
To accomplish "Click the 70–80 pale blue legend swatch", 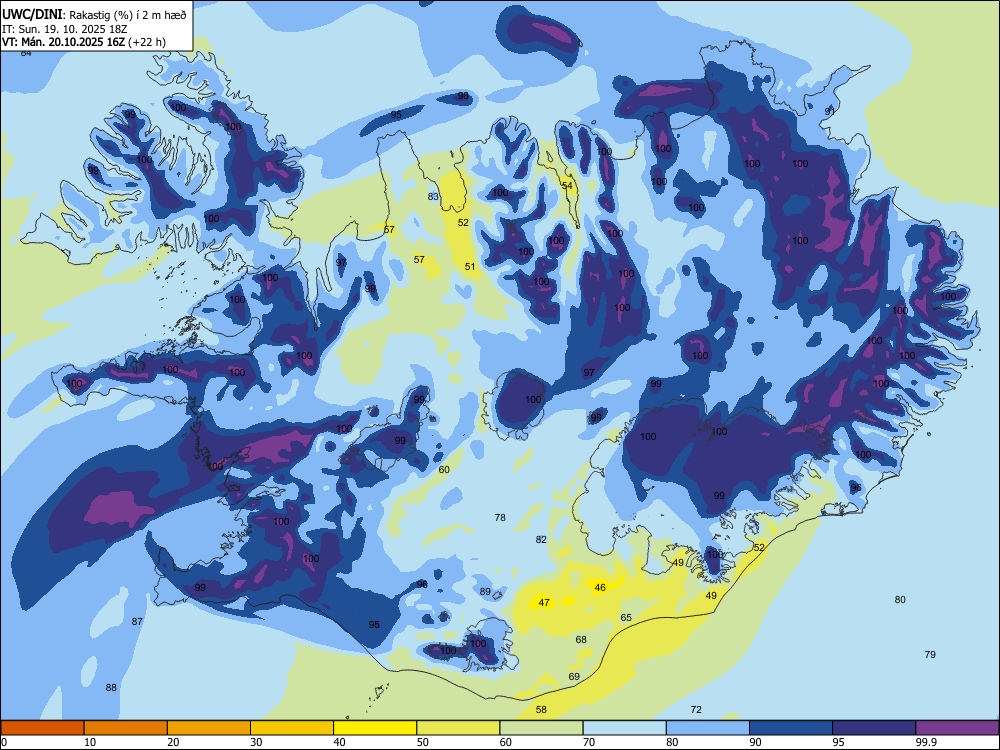I will 624,728.
